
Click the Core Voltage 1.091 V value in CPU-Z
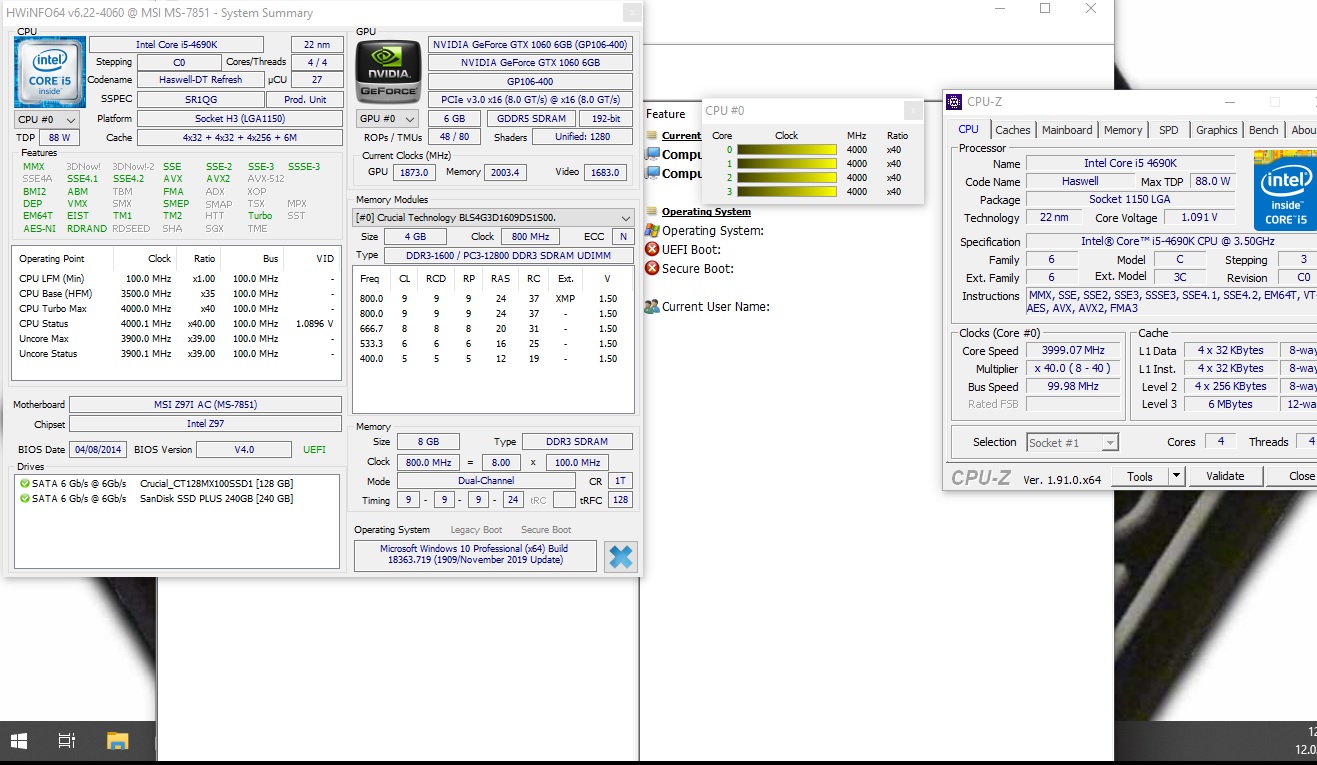(1199, 218)
